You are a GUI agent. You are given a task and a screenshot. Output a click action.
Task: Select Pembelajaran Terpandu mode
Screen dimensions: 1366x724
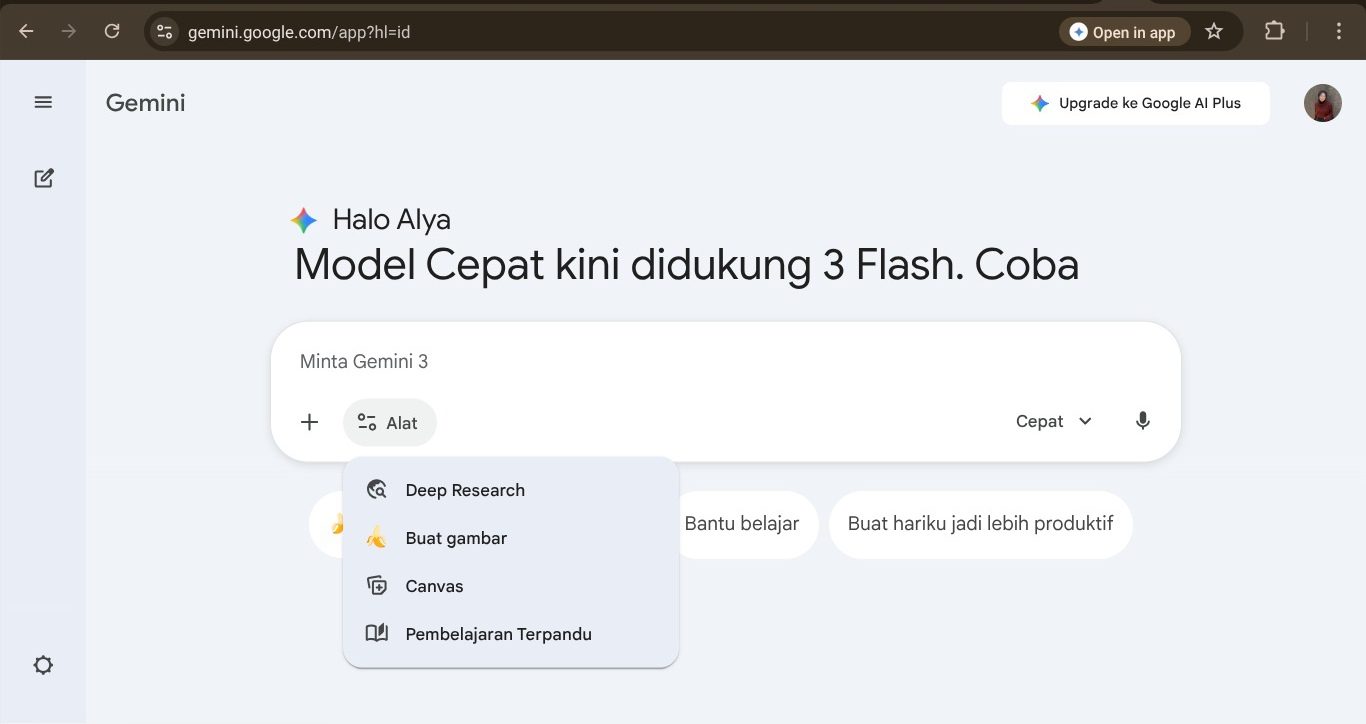[498, 634]
